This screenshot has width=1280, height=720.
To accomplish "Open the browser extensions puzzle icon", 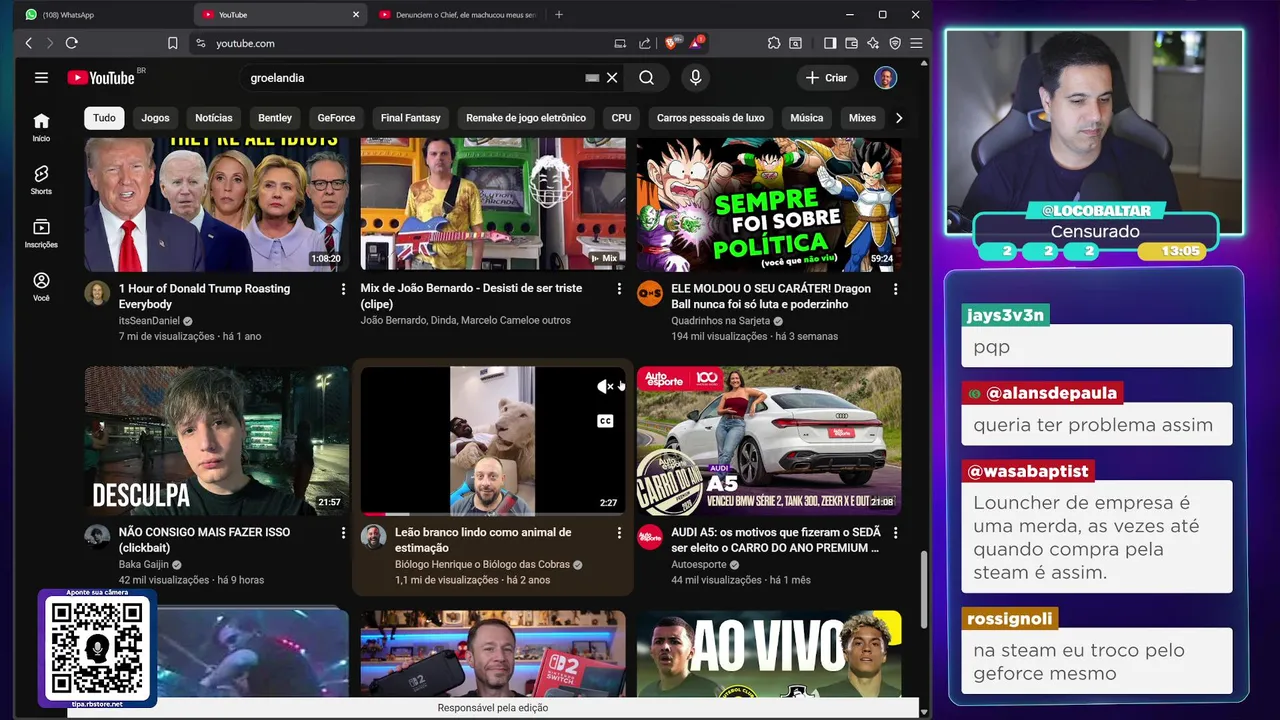I will [x=774, y=43].
